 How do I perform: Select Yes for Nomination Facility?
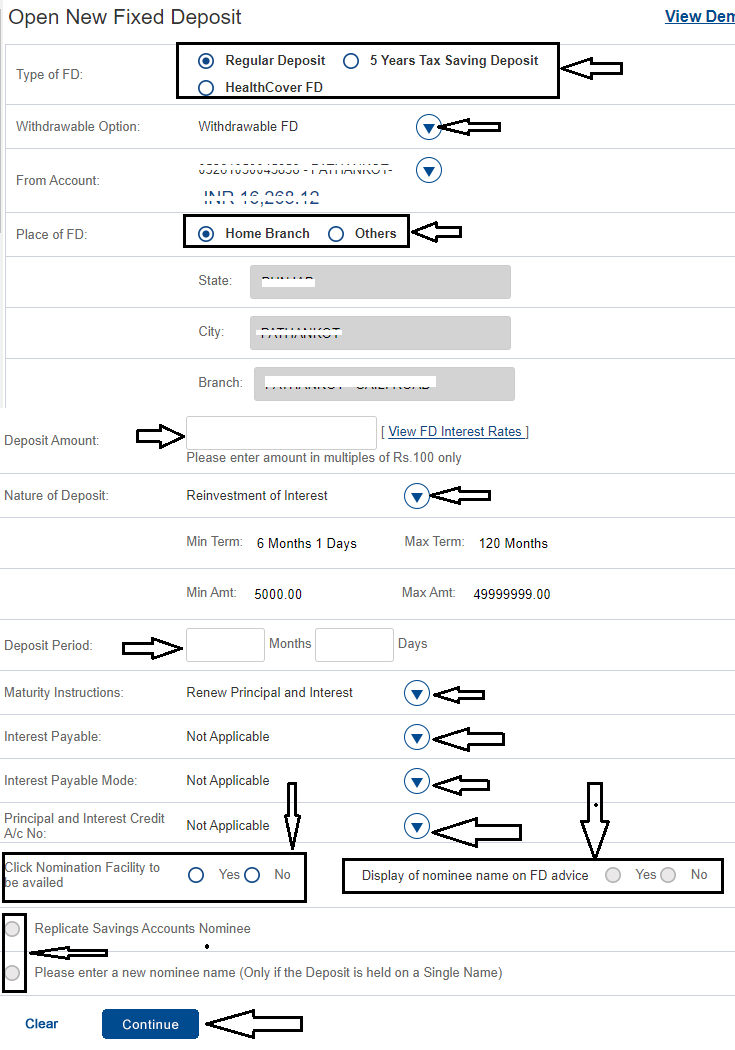click(196, 875)
